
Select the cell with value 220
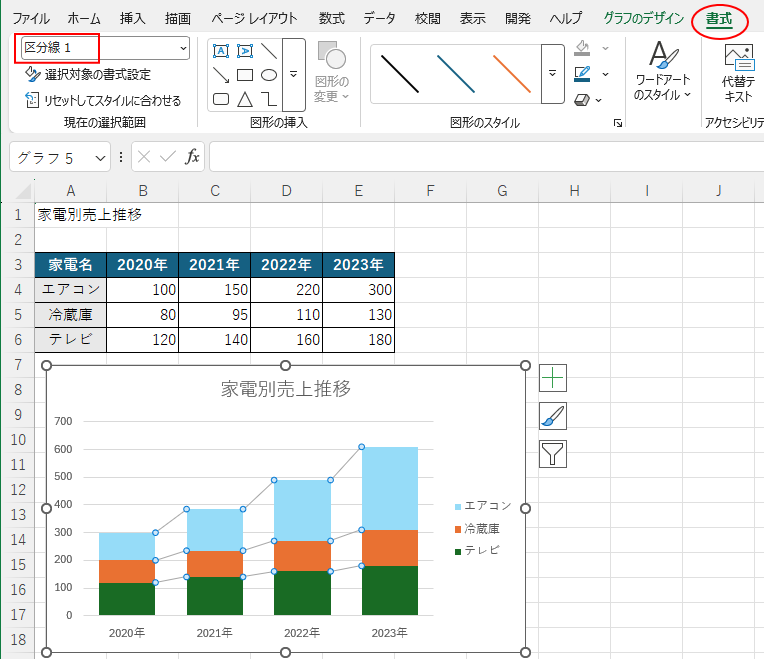tap(286, 290)
